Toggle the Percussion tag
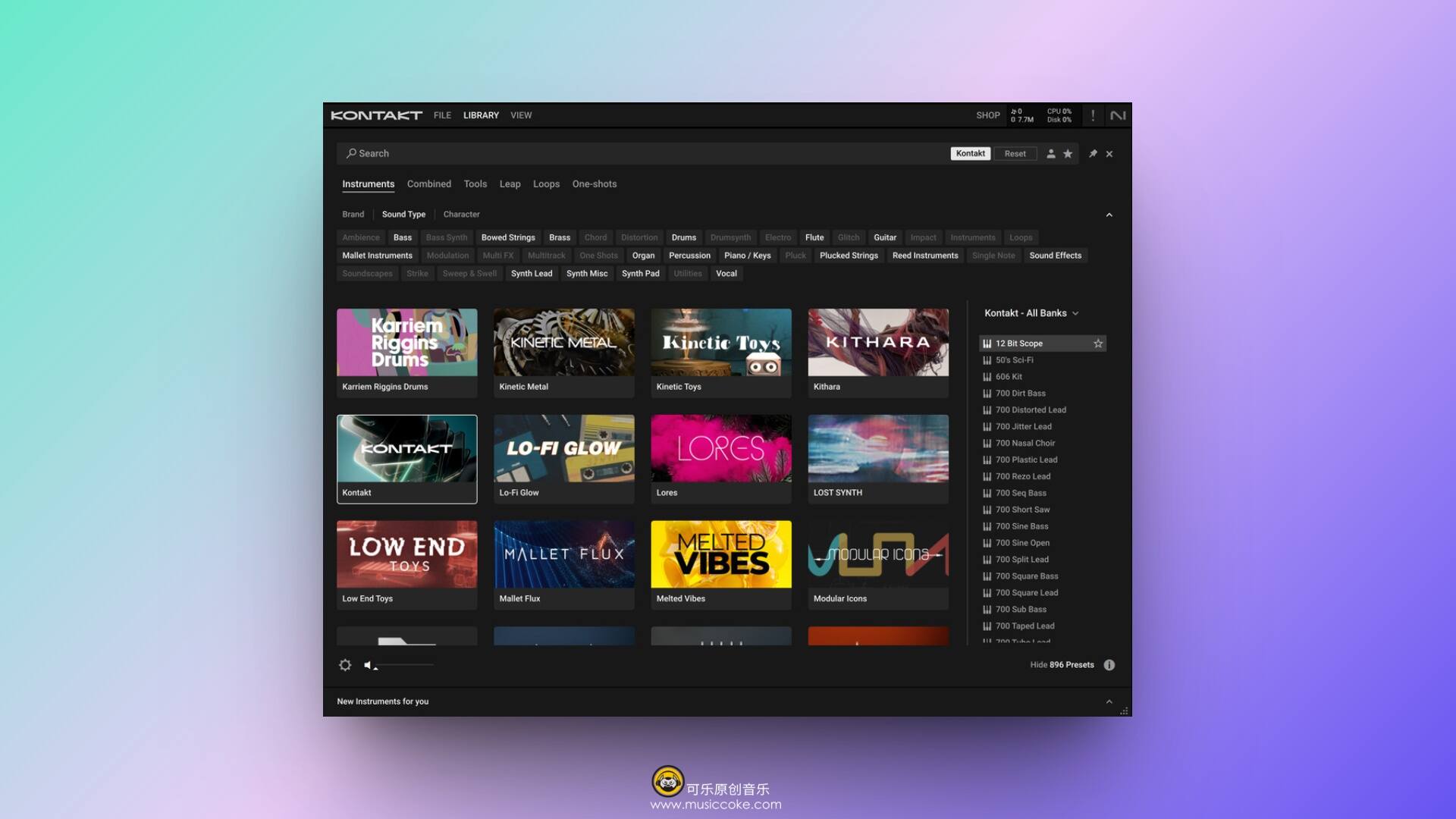The width and height of the screenshot is (1456, 819). coord(689,256)
